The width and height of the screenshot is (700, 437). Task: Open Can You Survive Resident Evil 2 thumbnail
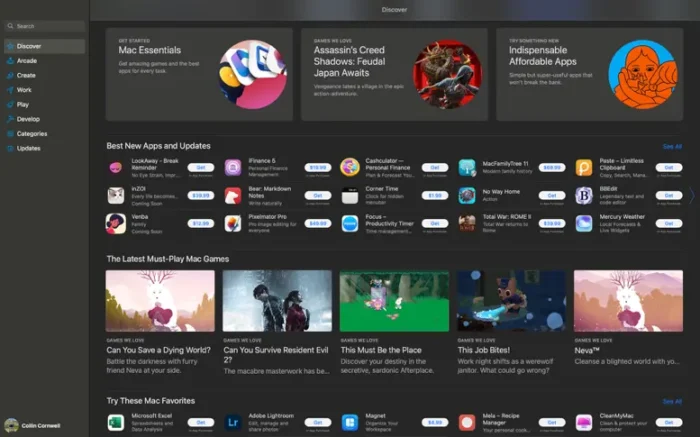pyautogui.click(x=277, y=301)
